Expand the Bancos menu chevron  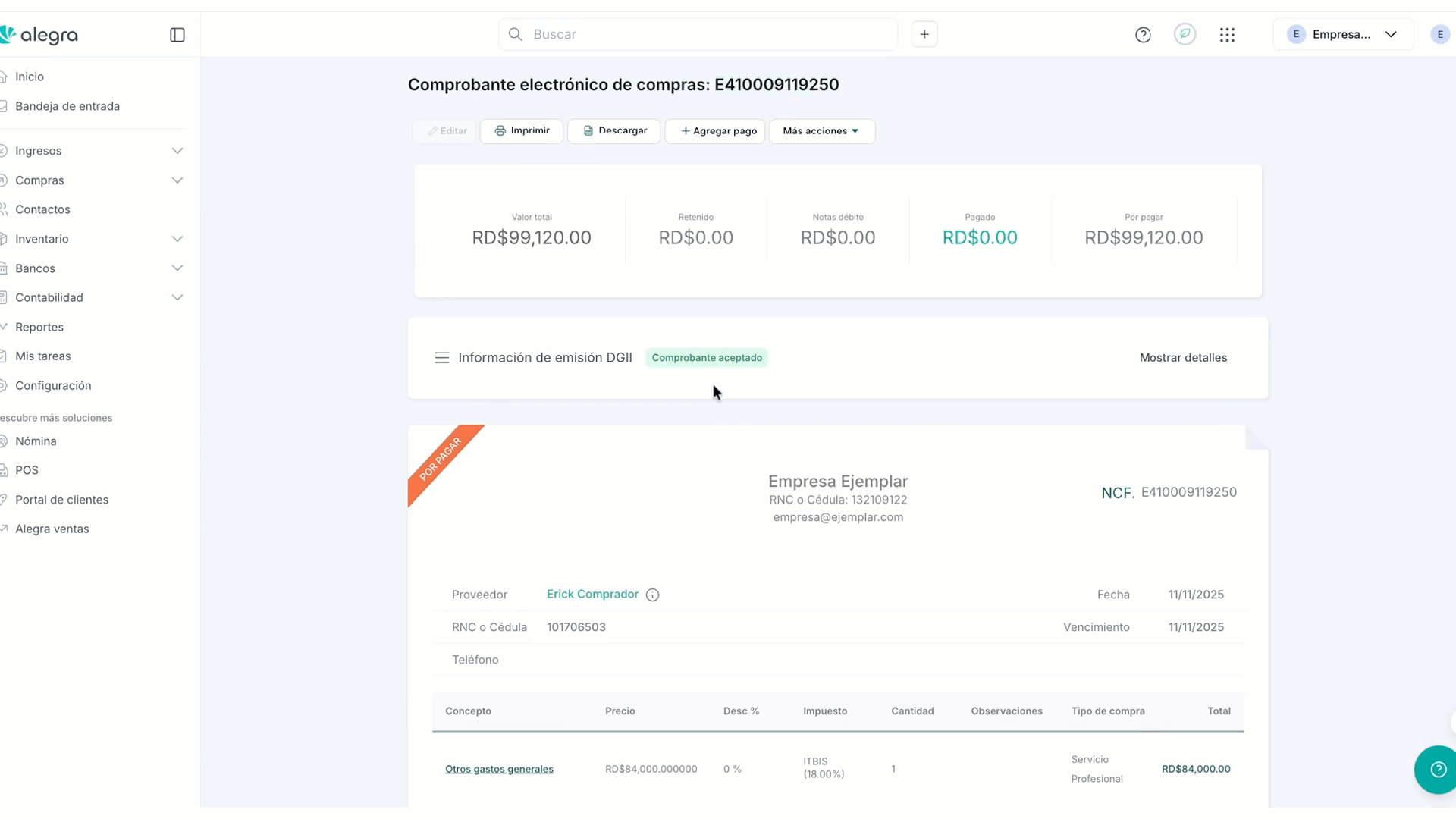pyautogui.click(x=177, y=268)
